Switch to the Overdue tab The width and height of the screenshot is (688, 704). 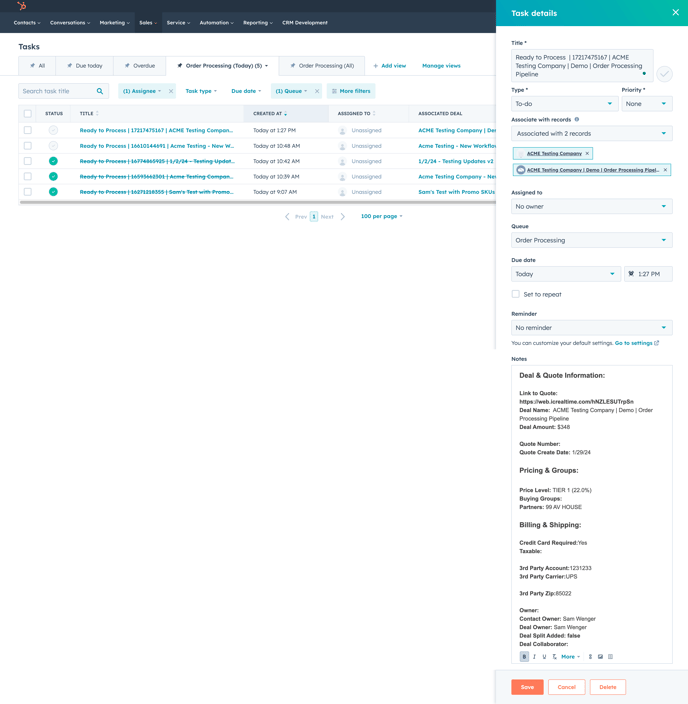140,66
